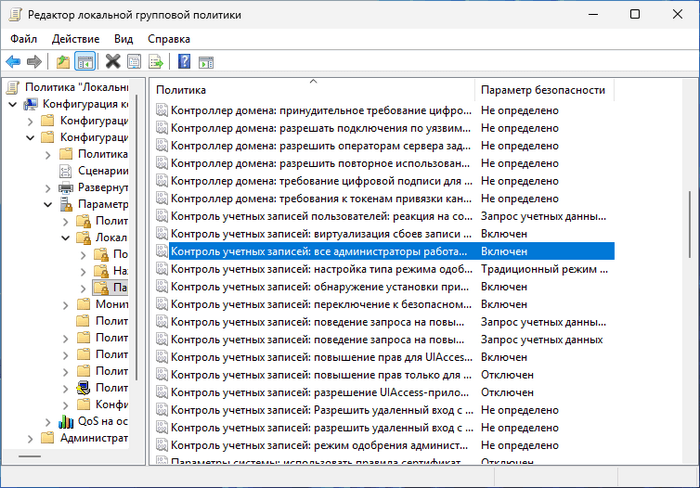Screen dimensions: 700x488
Task: Select 'реакция на со...' policy row
Action: (x=383, y=216)
